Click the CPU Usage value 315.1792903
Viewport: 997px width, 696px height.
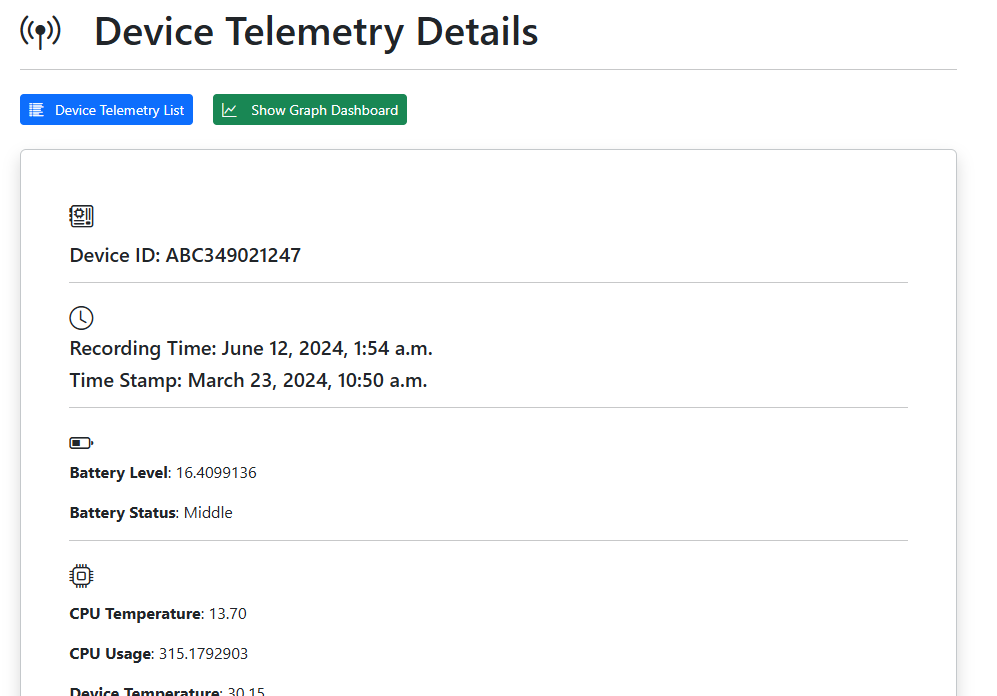(x=203, y=654)
